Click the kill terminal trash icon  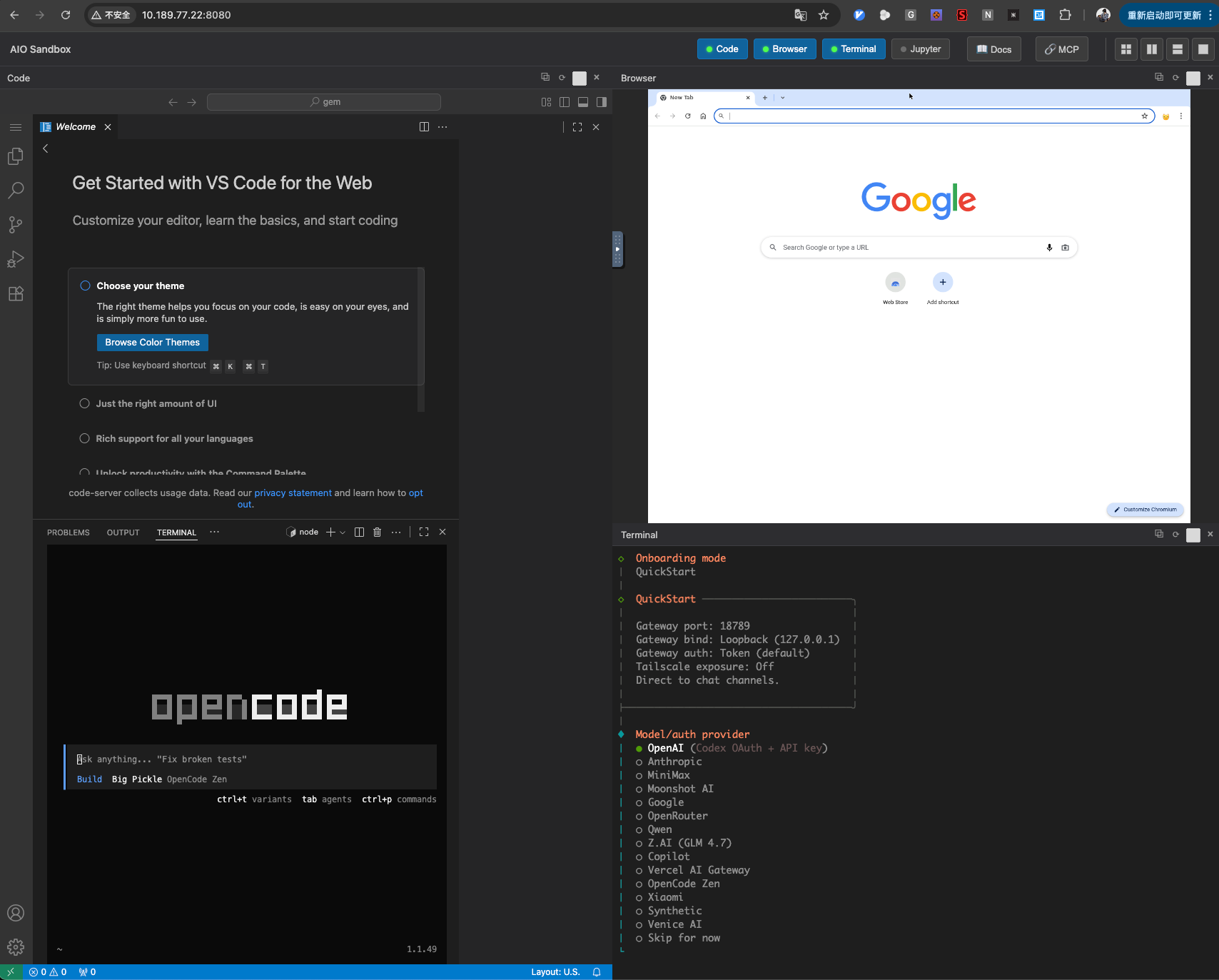click(378, 532)
